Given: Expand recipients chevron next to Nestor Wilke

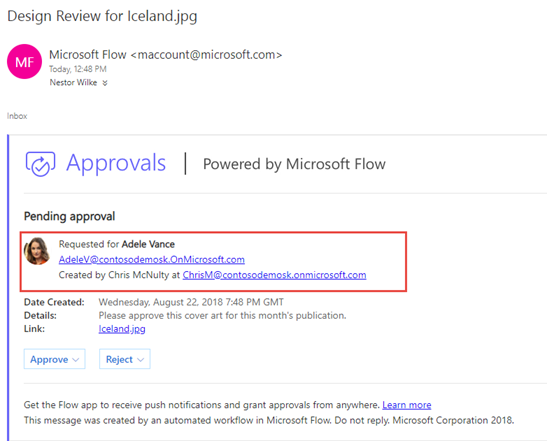Looking at the screenshot, I should (x=105, y=83).
